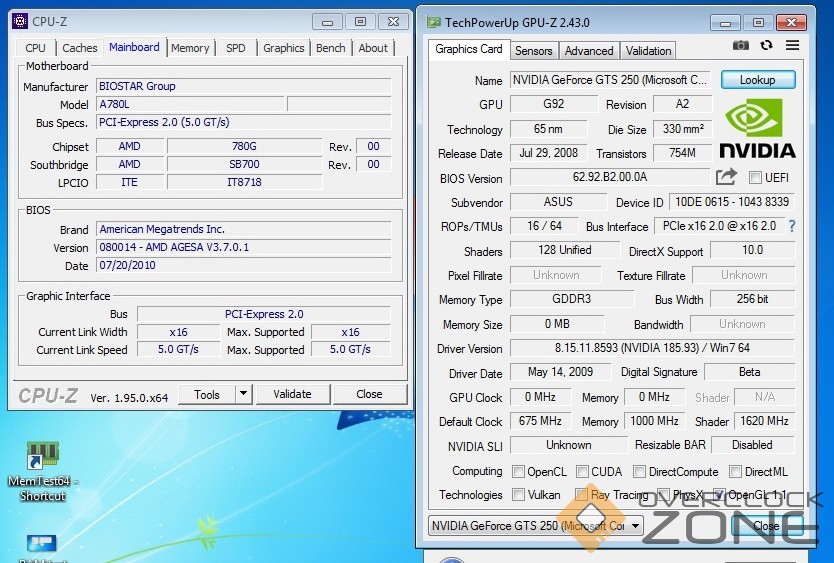
Task: Click the BIOS Version field in GPU-Z
Action: [x=609, y=177]
